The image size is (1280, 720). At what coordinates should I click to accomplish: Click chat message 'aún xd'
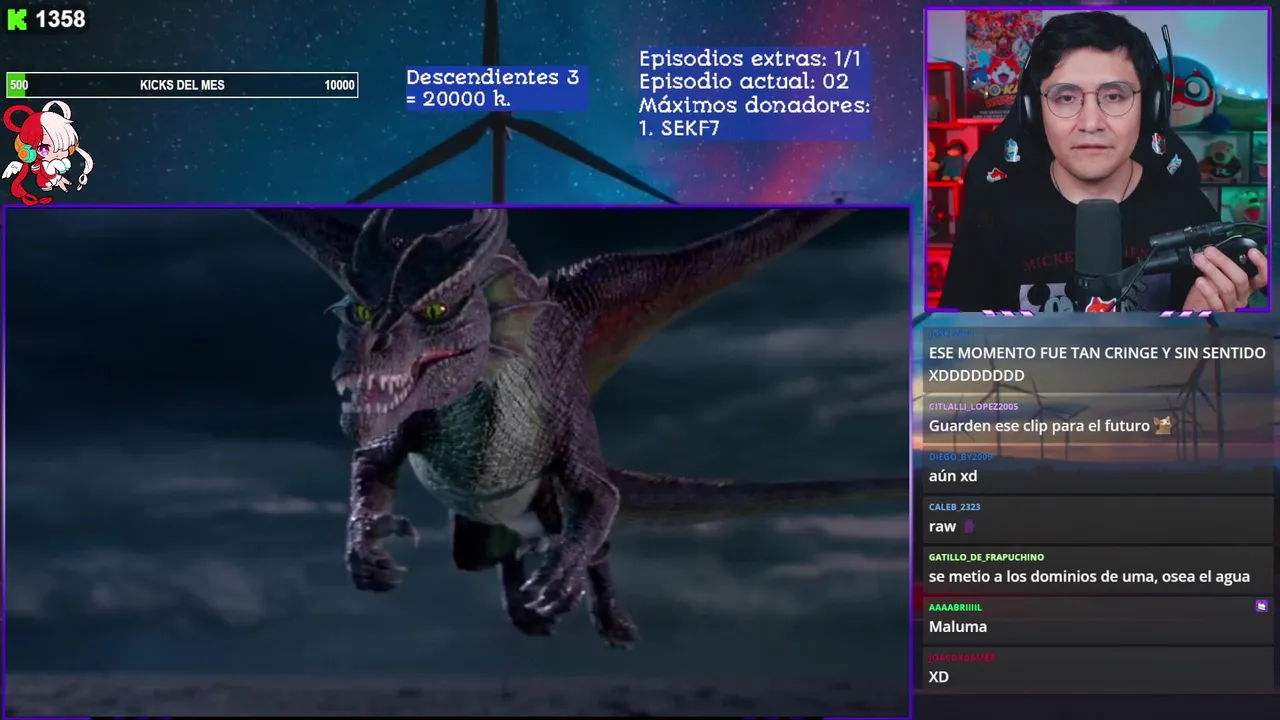click(953, 476)
